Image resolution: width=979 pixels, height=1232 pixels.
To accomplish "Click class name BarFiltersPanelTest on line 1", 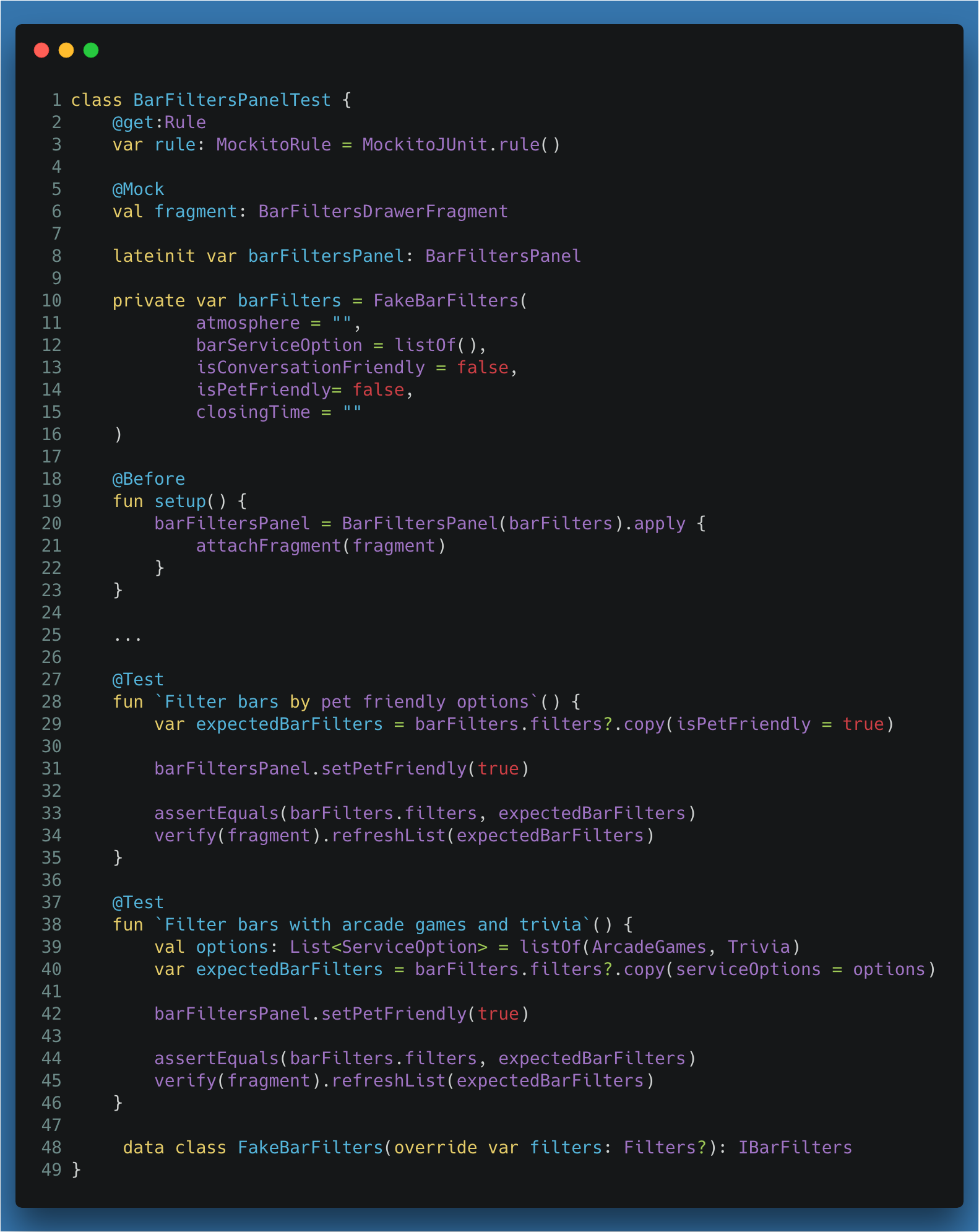I will [232, 100].
